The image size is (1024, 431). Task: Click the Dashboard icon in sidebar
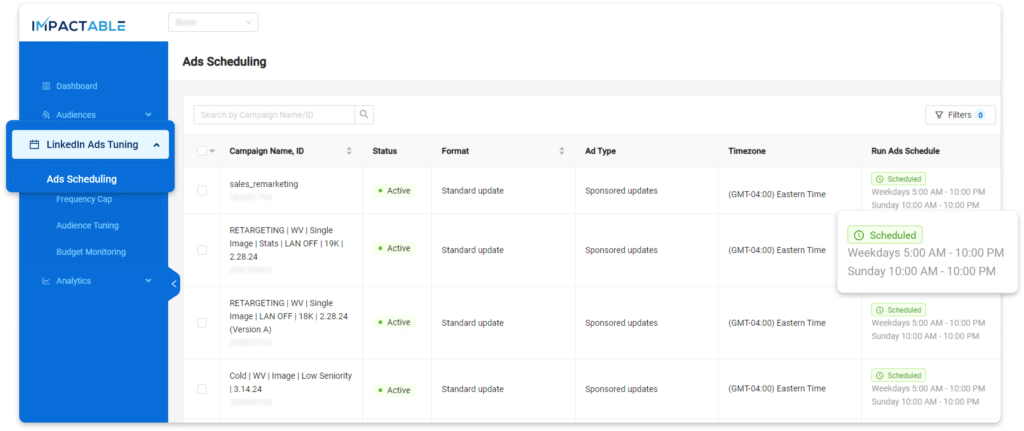46,86
